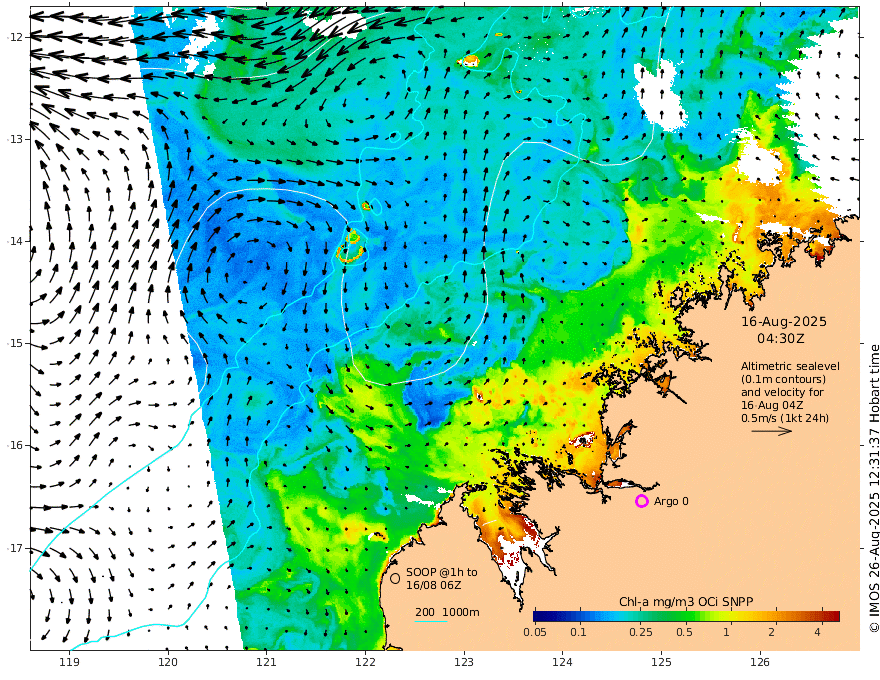
Task: Click the 'Chl-a mg/m3 OCi SNPP' title
Action: [x=686, y=601]
